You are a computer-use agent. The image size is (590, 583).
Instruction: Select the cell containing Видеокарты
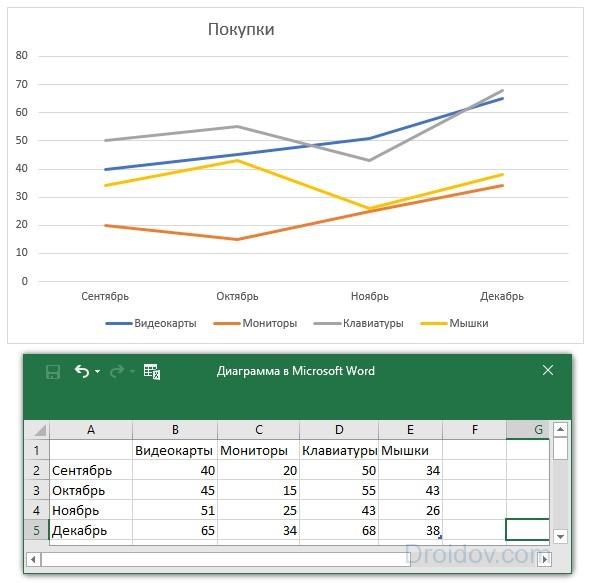175,450
